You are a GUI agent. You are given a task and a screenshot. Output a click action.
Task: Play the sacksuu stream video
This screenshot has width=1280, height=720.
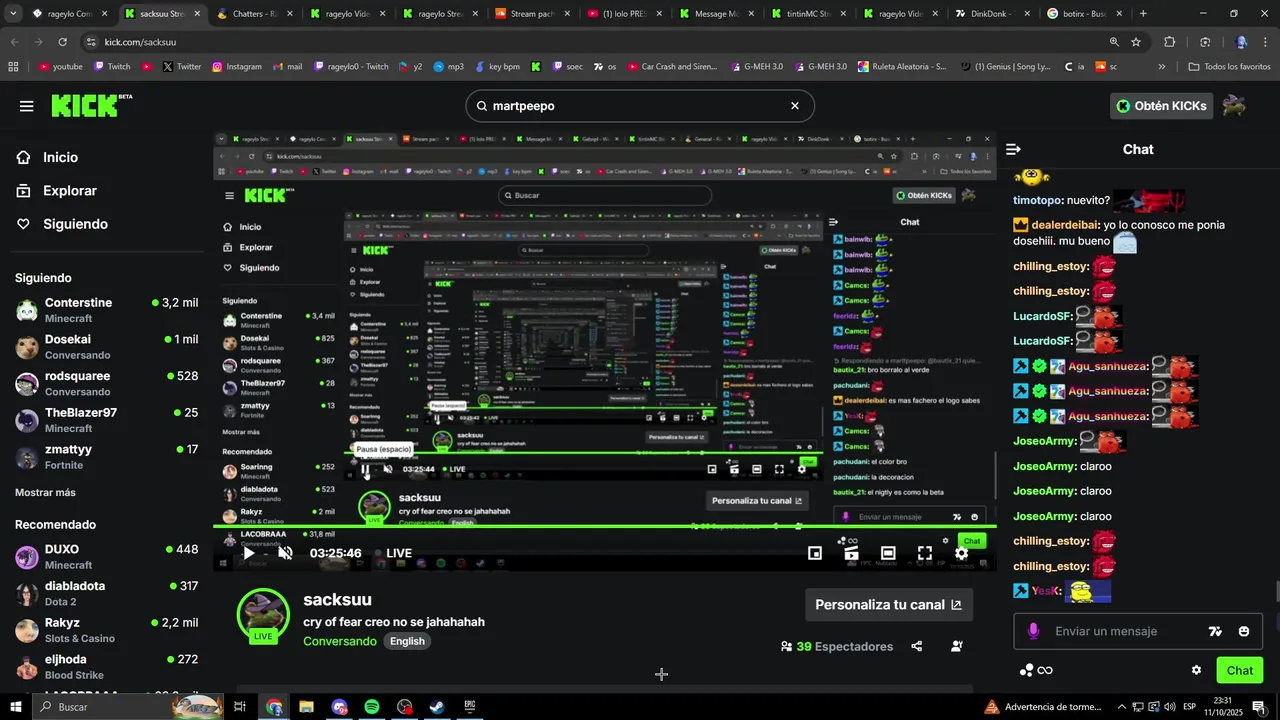[249, 553]
